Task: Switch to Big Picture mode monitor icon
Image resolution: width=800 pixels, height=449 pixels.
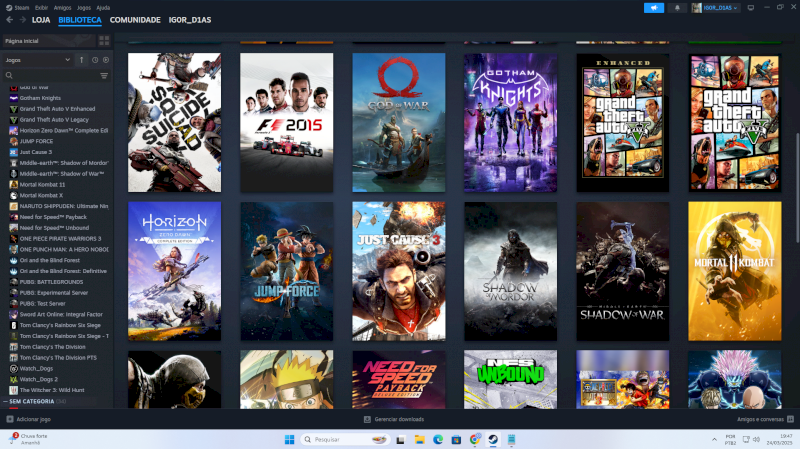Action: click(751, 8)
